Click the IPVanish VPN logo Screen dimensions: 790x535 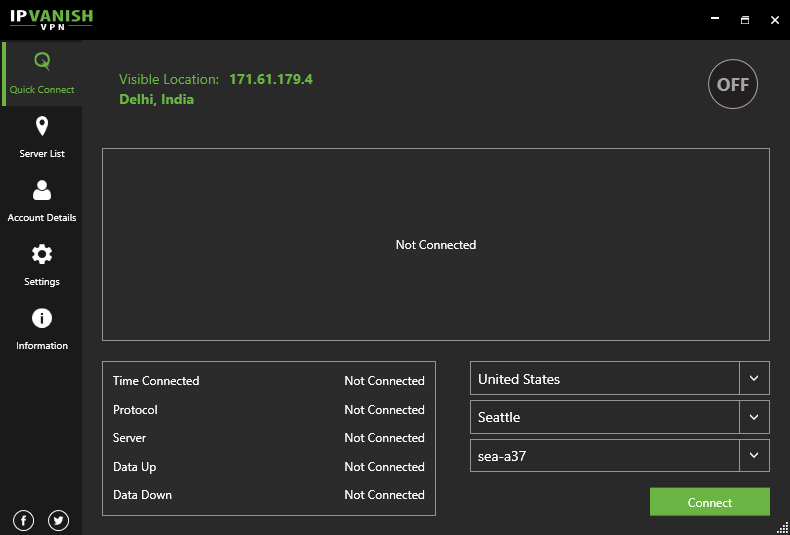coord(53,19)
